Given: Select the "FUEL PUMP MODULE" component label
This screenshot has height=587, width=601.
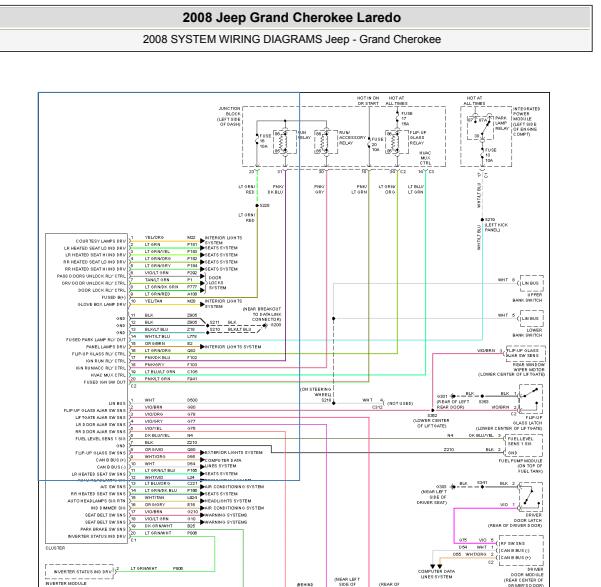Looking at the screenshot, I should 521,460.
